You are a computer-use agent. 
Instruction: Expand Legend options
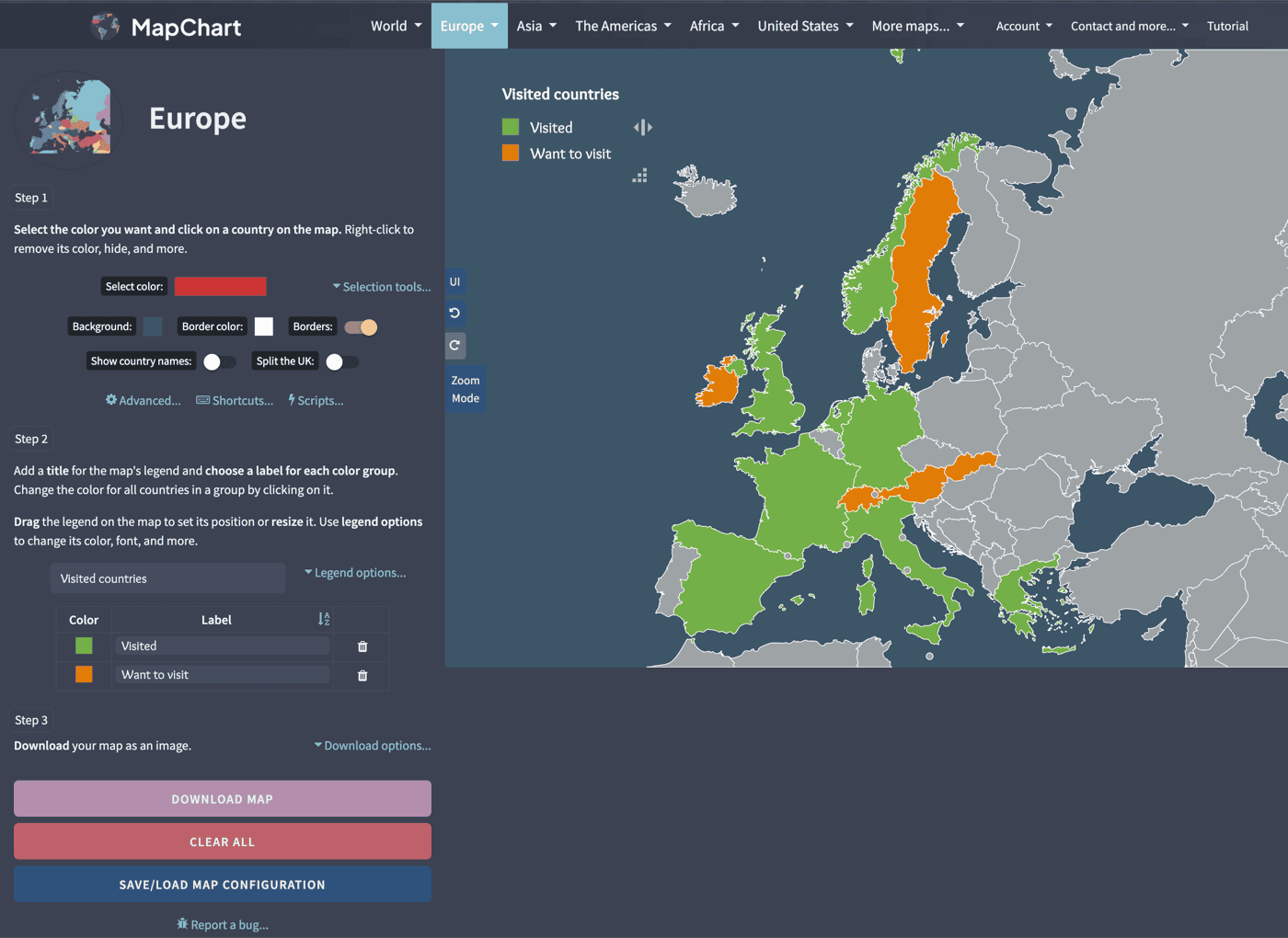click(355, 573)
